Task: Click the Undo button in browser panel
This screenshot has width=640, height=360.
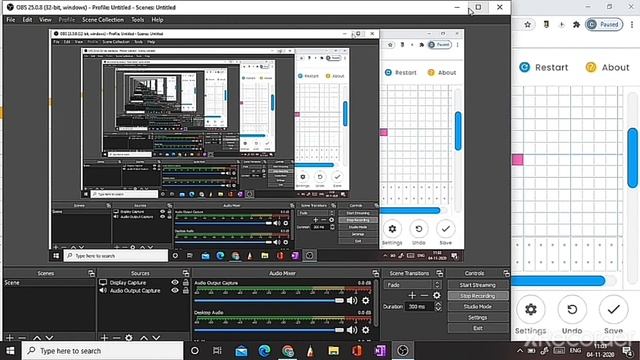Action: [572, 310]
